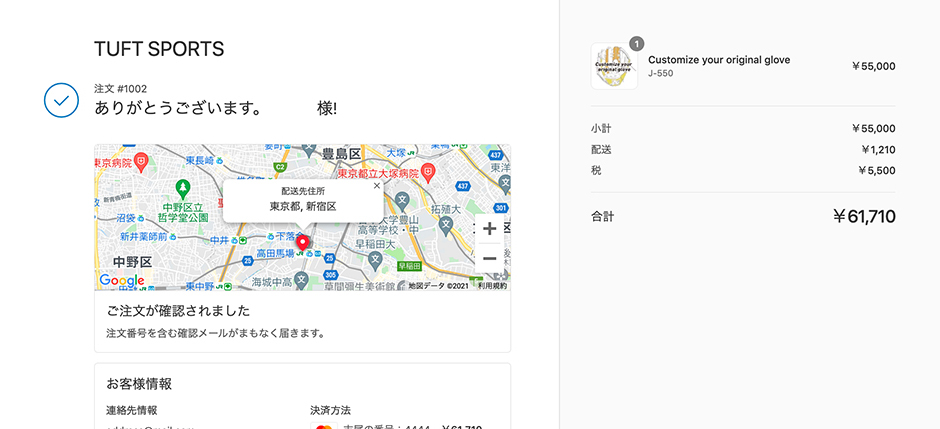
Task: Click the TUFT SPORTS store title
Action: (x=159, y=49)
